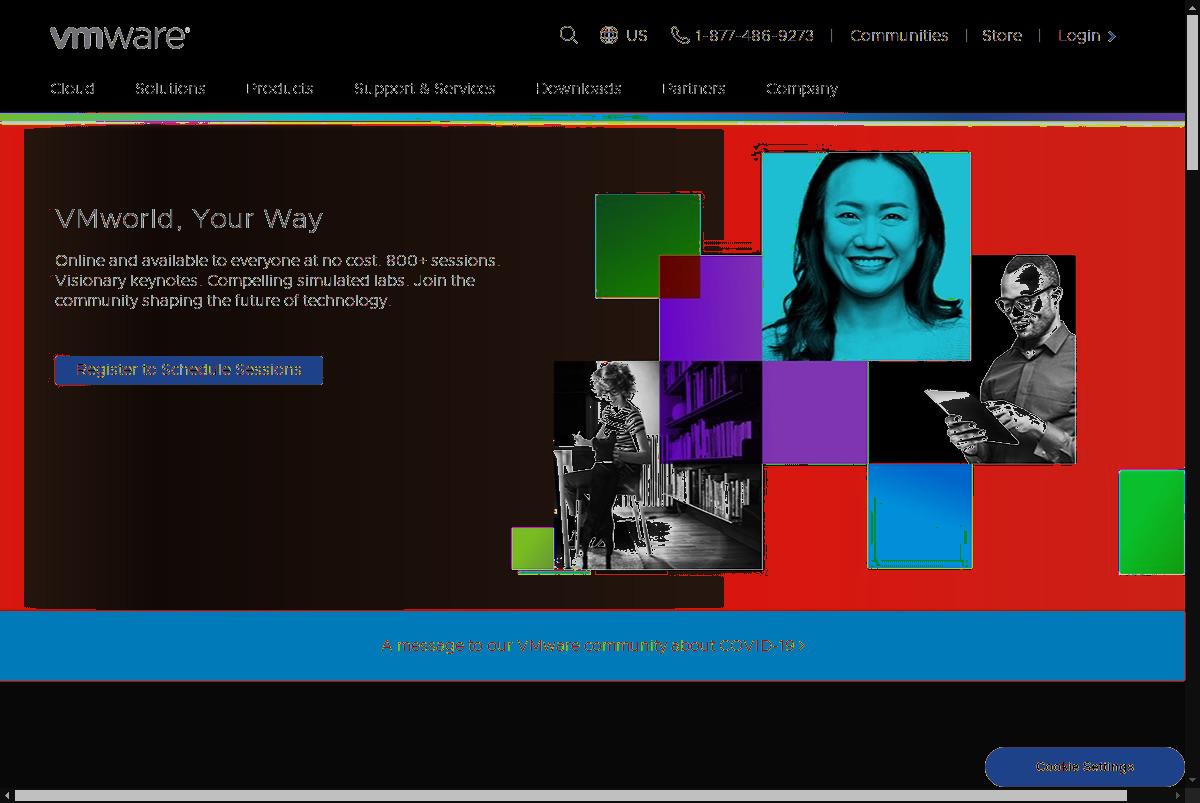
Task: Open the Cloud menu
Action: coord(72,89)
